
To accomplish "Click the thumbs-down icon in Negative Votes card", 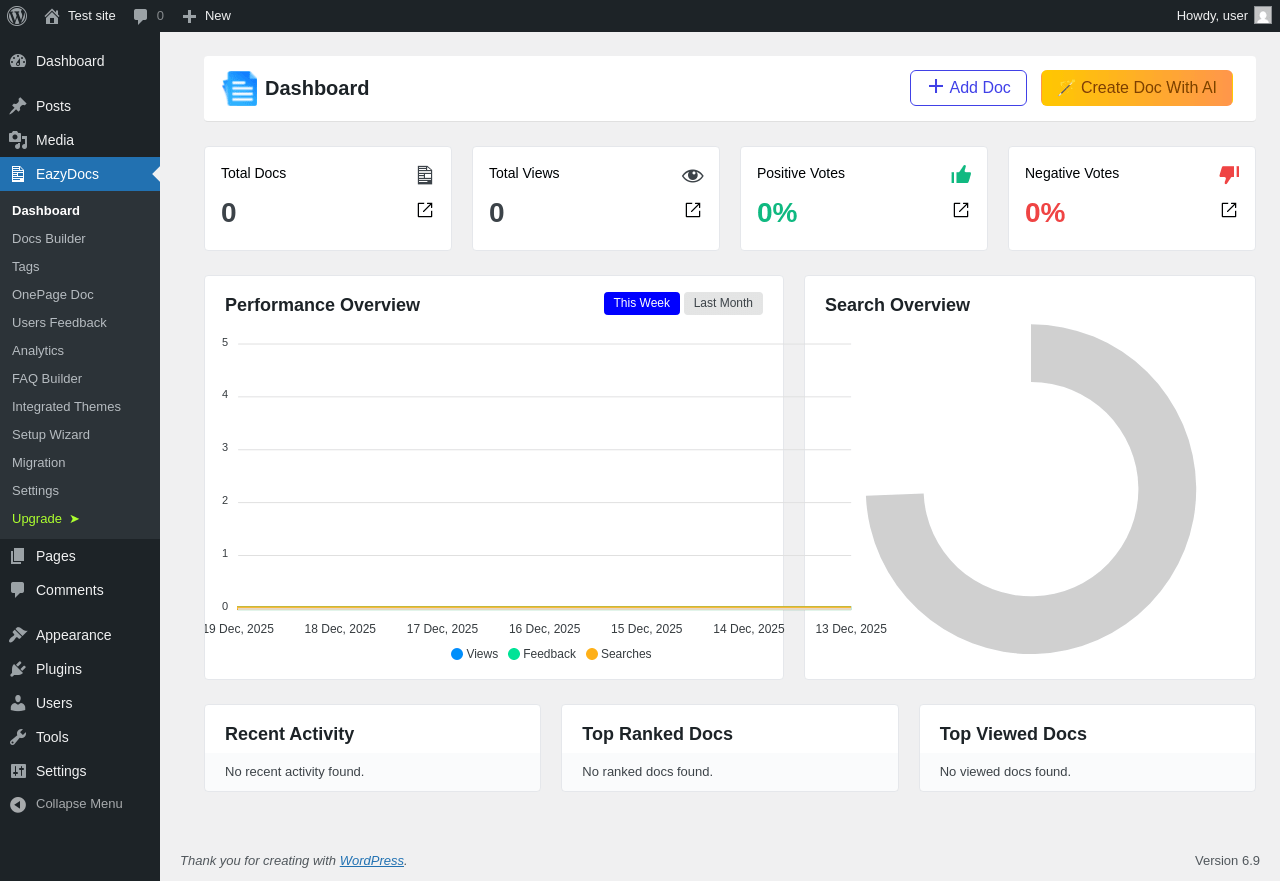I will pyautogui.click(x=1229, y=175).
